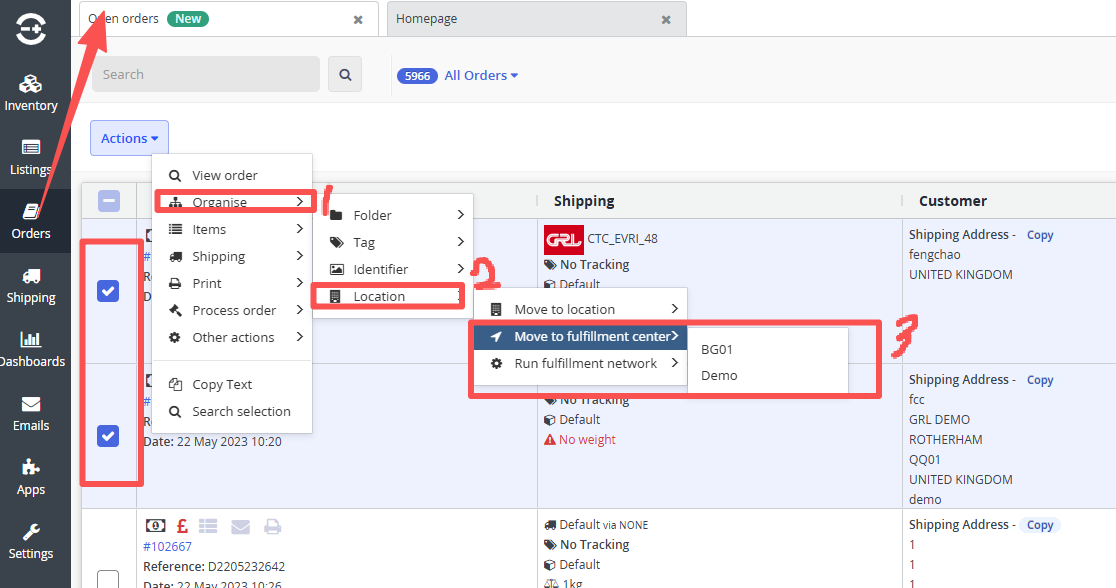Click the printer icon on order #102667
The image size is (1116, 588).
[272, 526]
